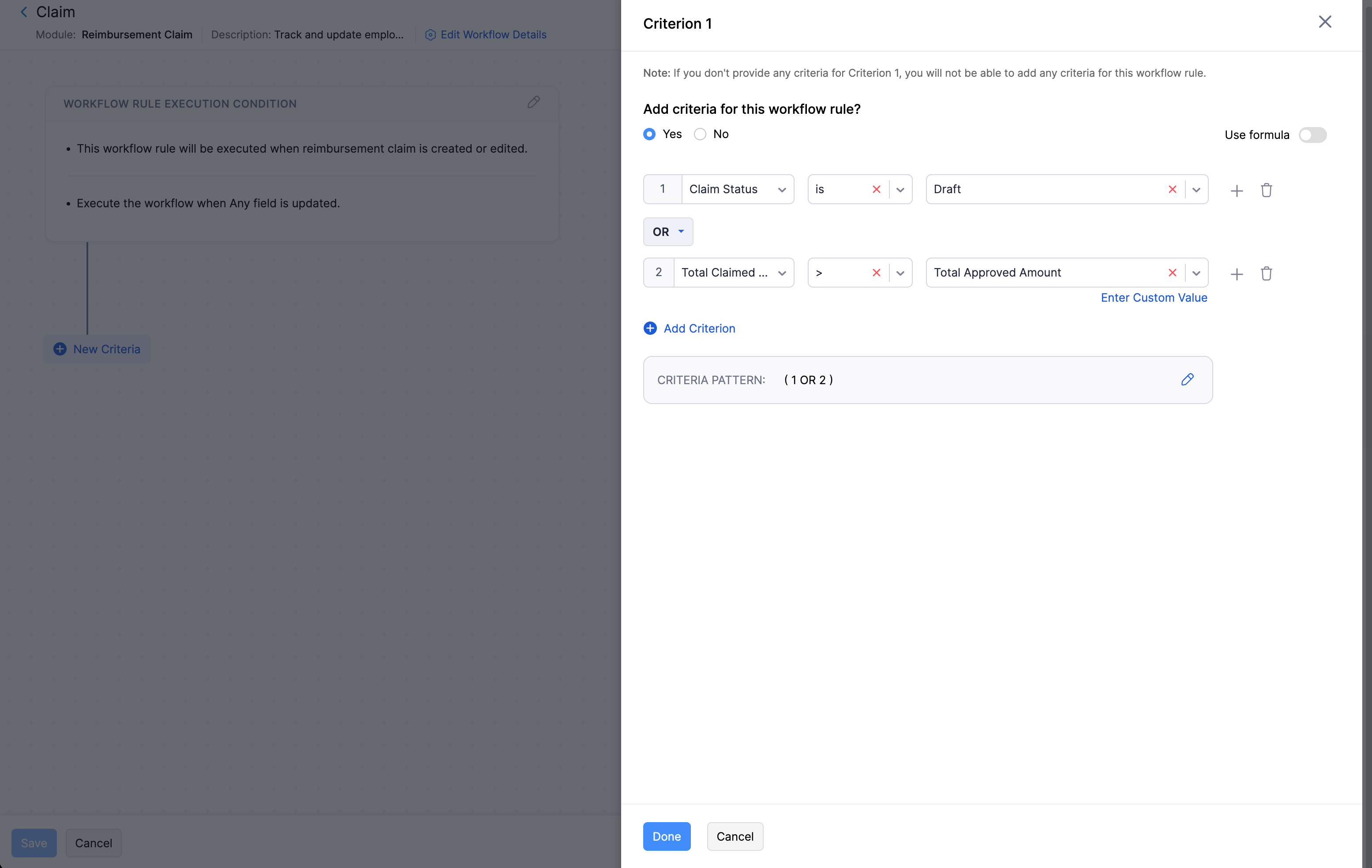This screenshot has height=868, width=1372.
Task: Click the row number 2 cell
Action: [659, 272]
